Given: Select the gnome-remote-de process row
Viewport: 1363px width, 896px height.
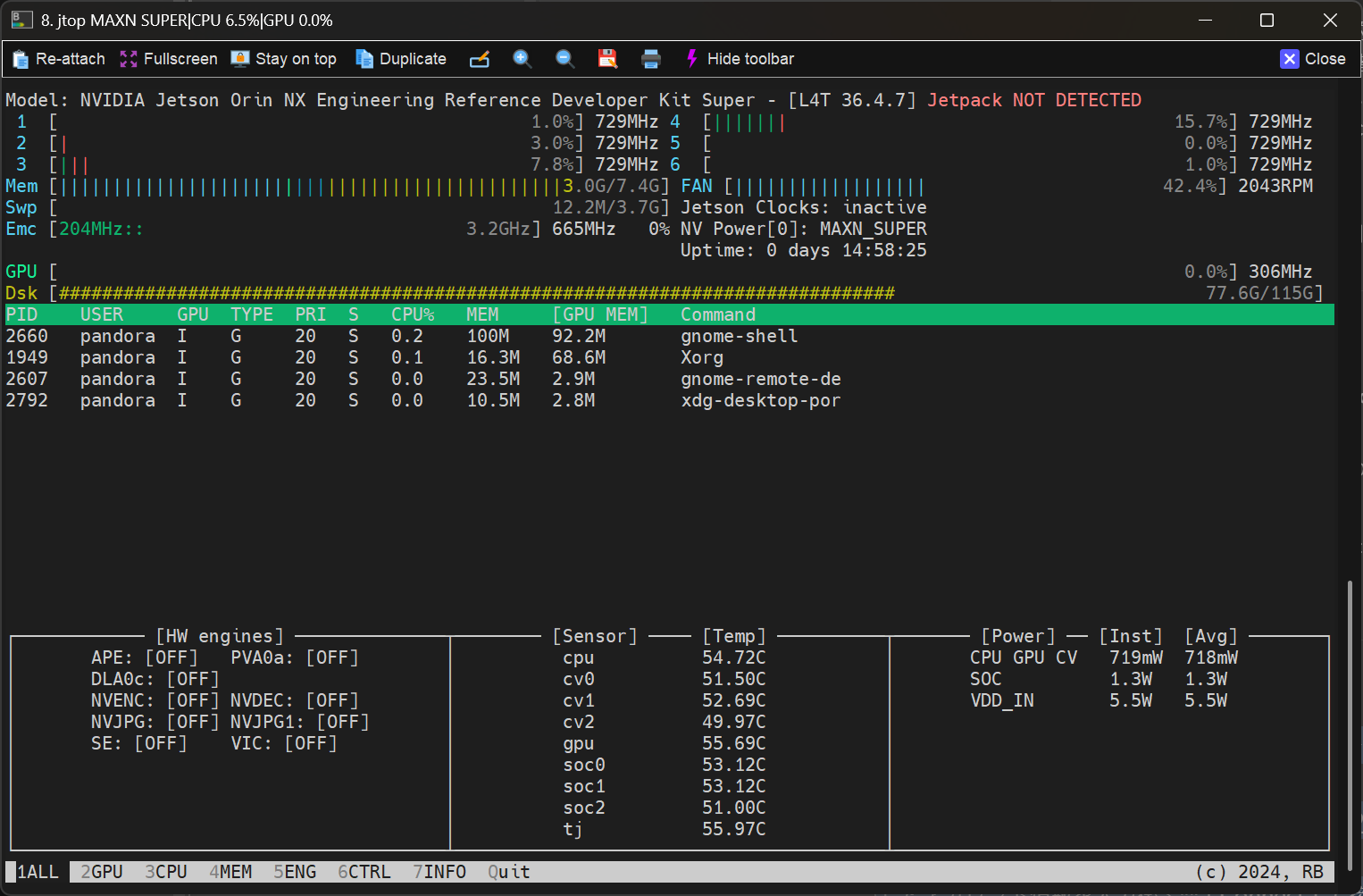Looking at the screenshot, I should click(670, 379).
